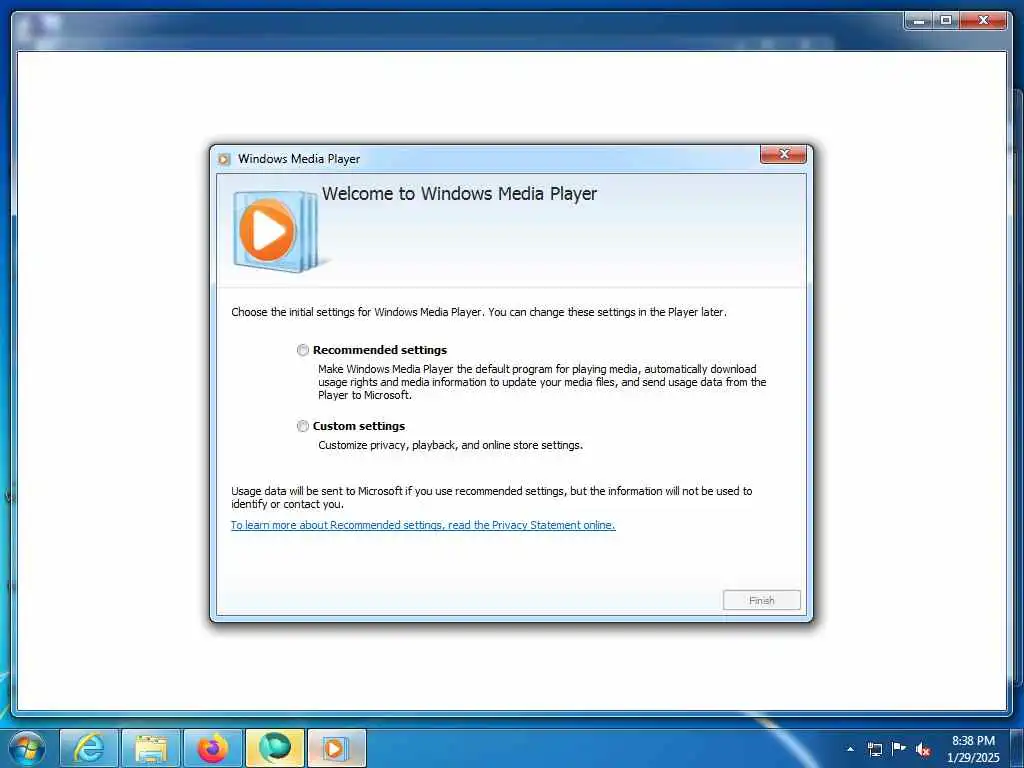Choose the Custom settings radio option
Image resolution: width=1024 pixels, height=768 pixels.
(x=302, y=426)
